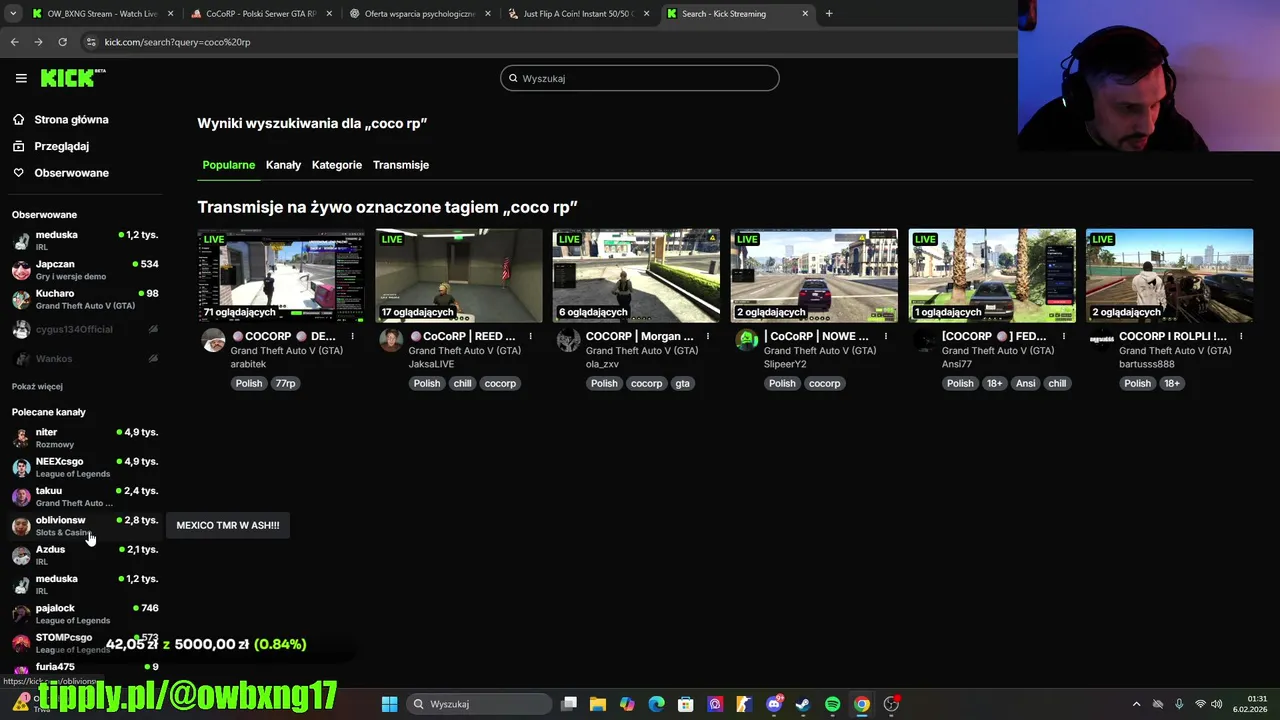This screenshot has width=1280, height=720.
Task: Open arabitek stream thumbnail with 71 viewers
Action: point(281,275)
